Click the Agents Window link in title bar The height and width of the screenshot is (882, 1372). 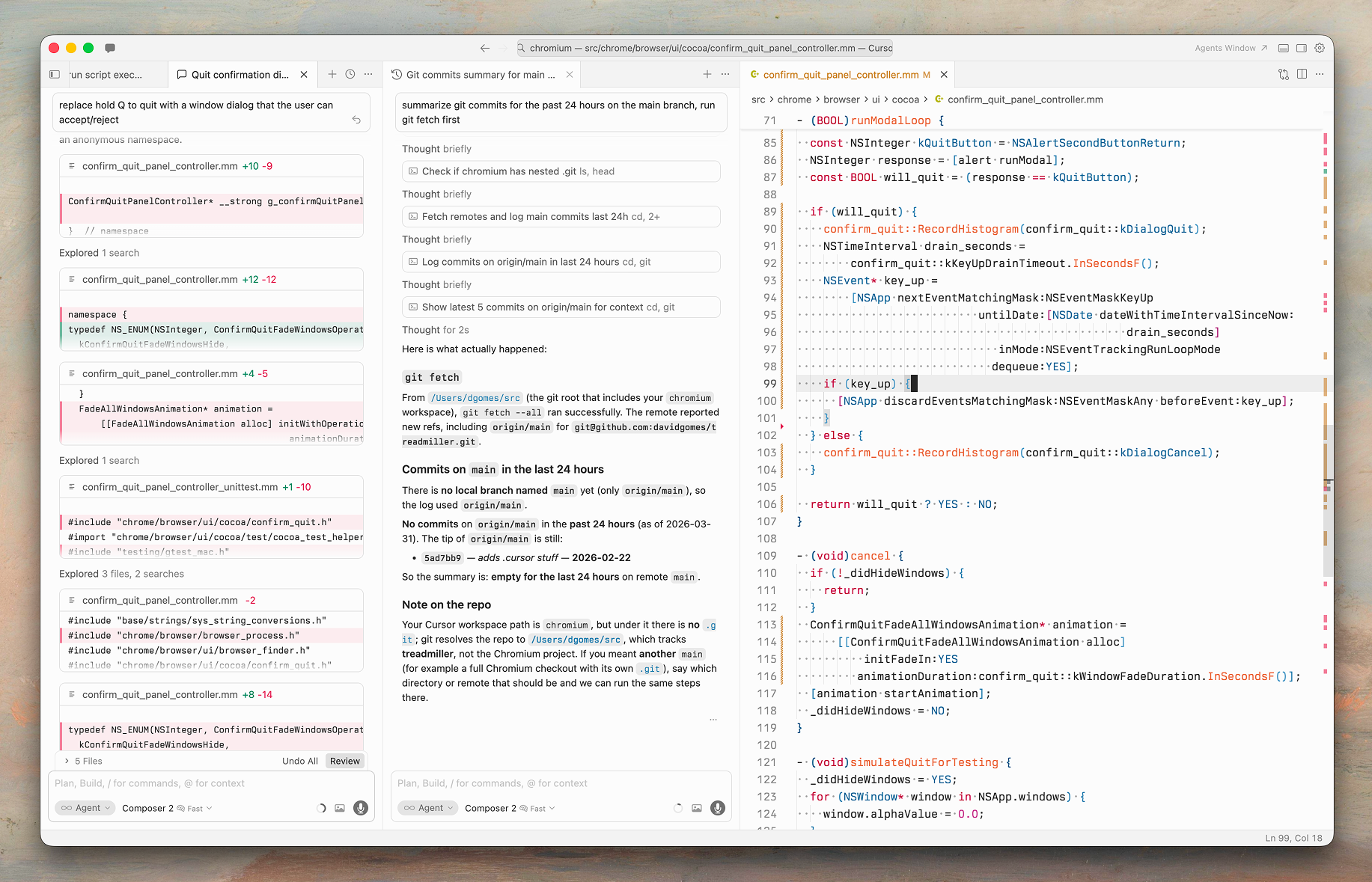pos(1226,48)
